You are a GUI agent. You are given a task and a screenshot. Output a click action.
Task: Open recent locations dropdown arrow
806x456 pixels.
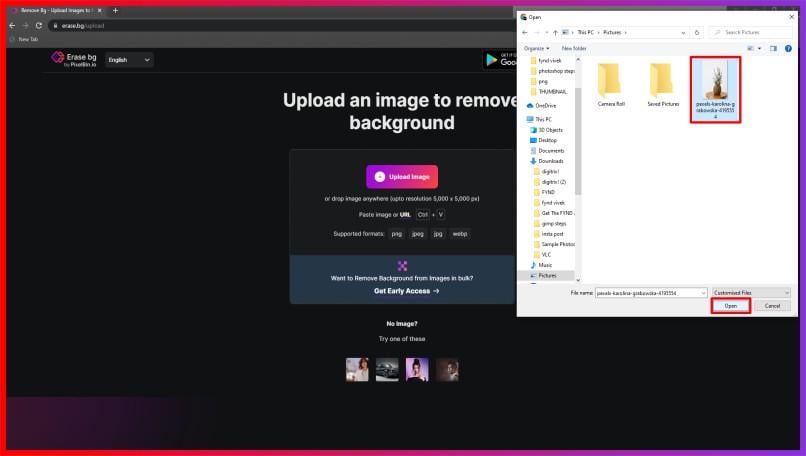(x=546, y=32)
